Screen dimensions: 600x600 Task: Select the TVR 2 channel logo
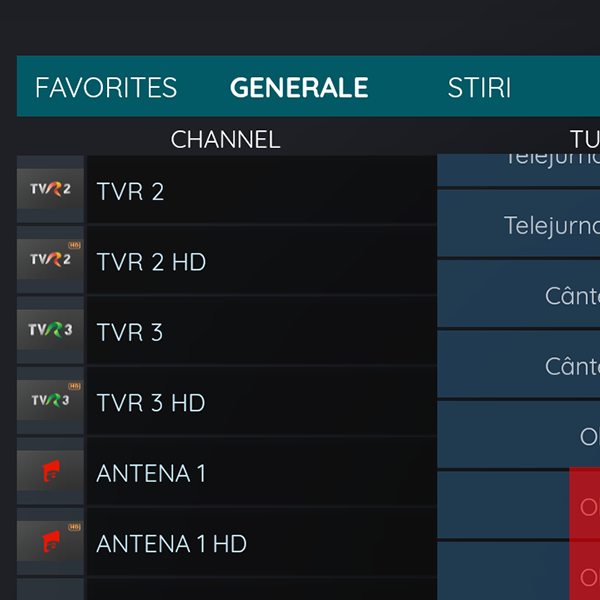tap(50, 189)
